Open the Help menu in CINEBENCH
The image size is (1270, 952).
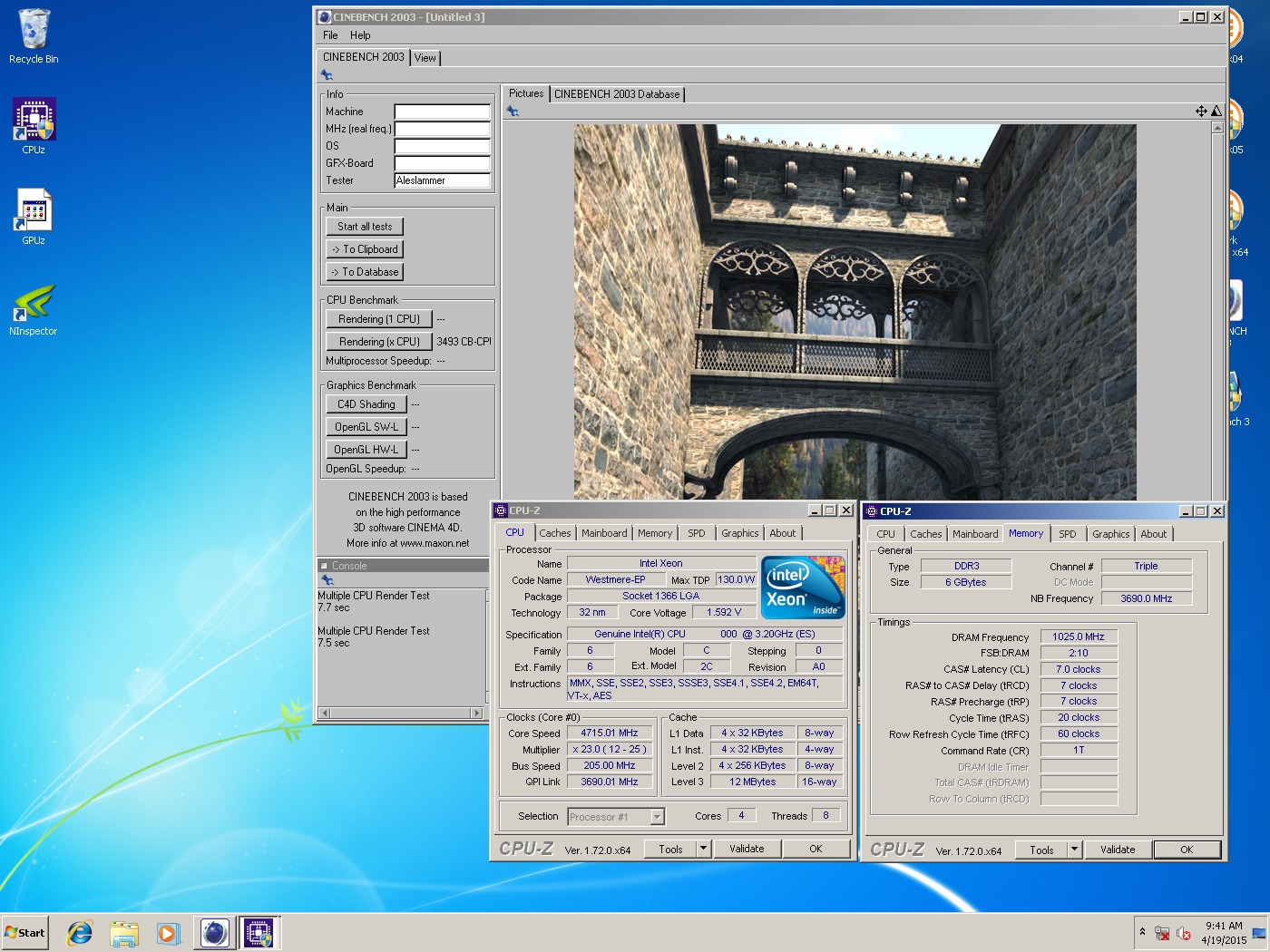coord(360,35)
